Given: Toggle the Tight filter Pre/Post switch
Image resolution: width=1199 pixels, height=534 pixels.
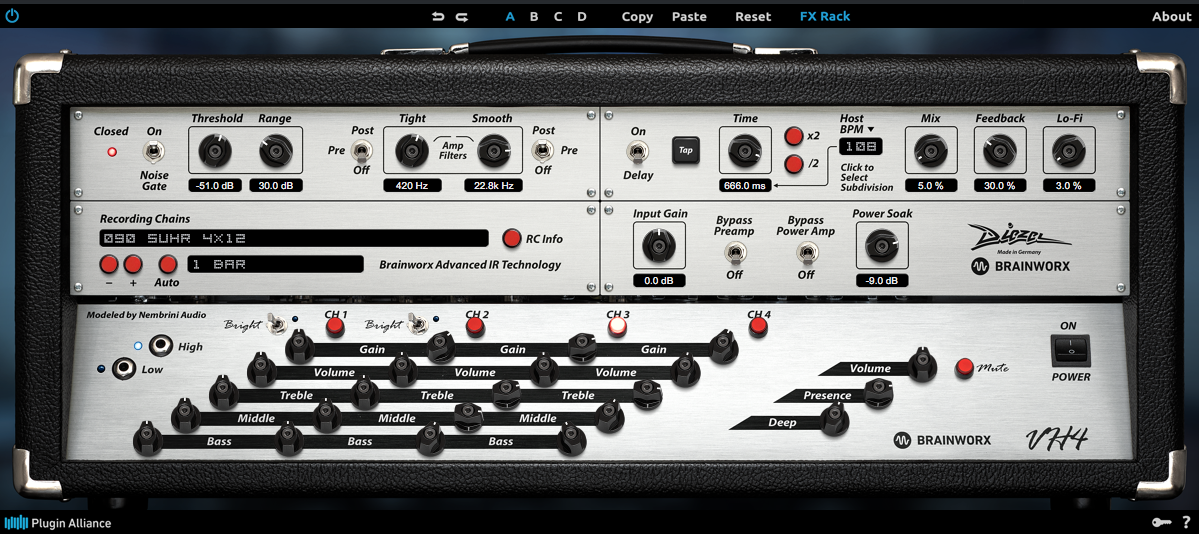Looking at the screenshot, I should coord(361,151).
